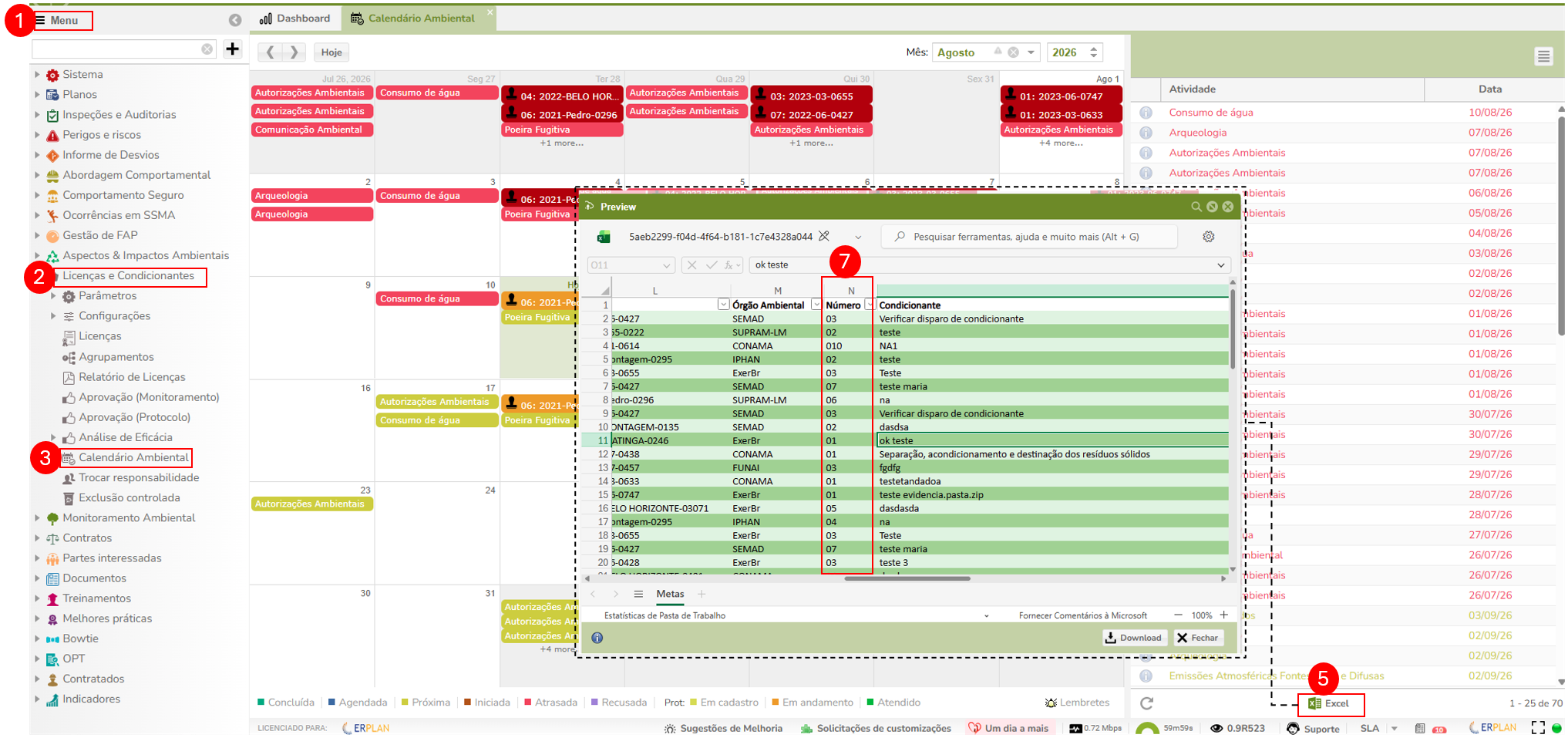This screenshot has width=1568, height=738.
Task: Go to previous month arrow
Action: coord(270,52)
